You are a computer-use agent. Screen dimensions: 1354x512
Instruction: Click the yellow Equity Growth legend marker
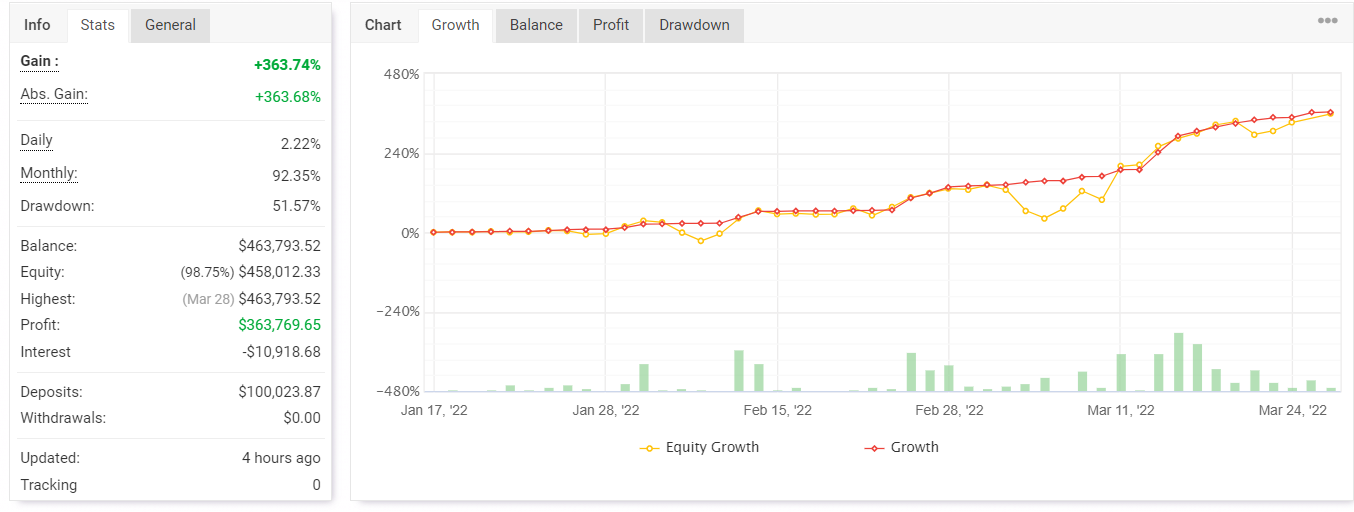click(650, 448)
